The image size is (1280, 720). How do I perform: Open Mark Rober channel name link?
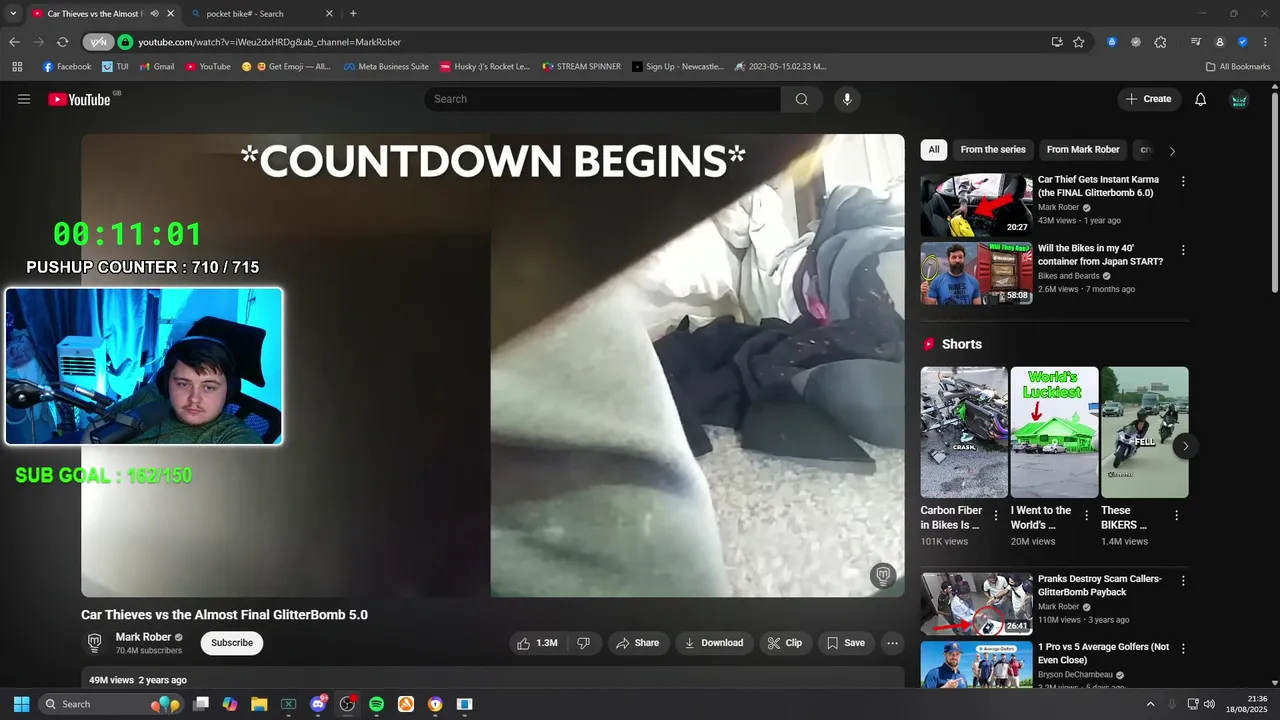[143, 637]
